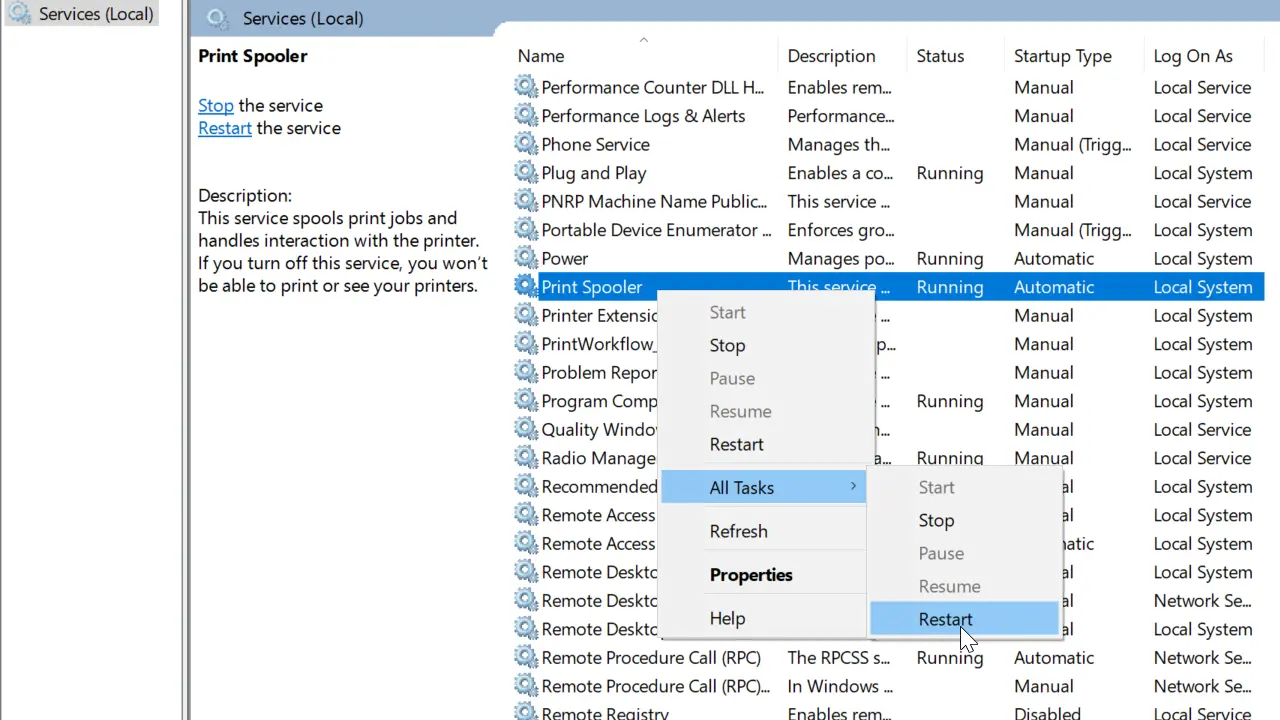This screenshot has width=1280, height=720.
Task: Select Restart in the All Tasks submenu
Action: [x=944, y=619]
